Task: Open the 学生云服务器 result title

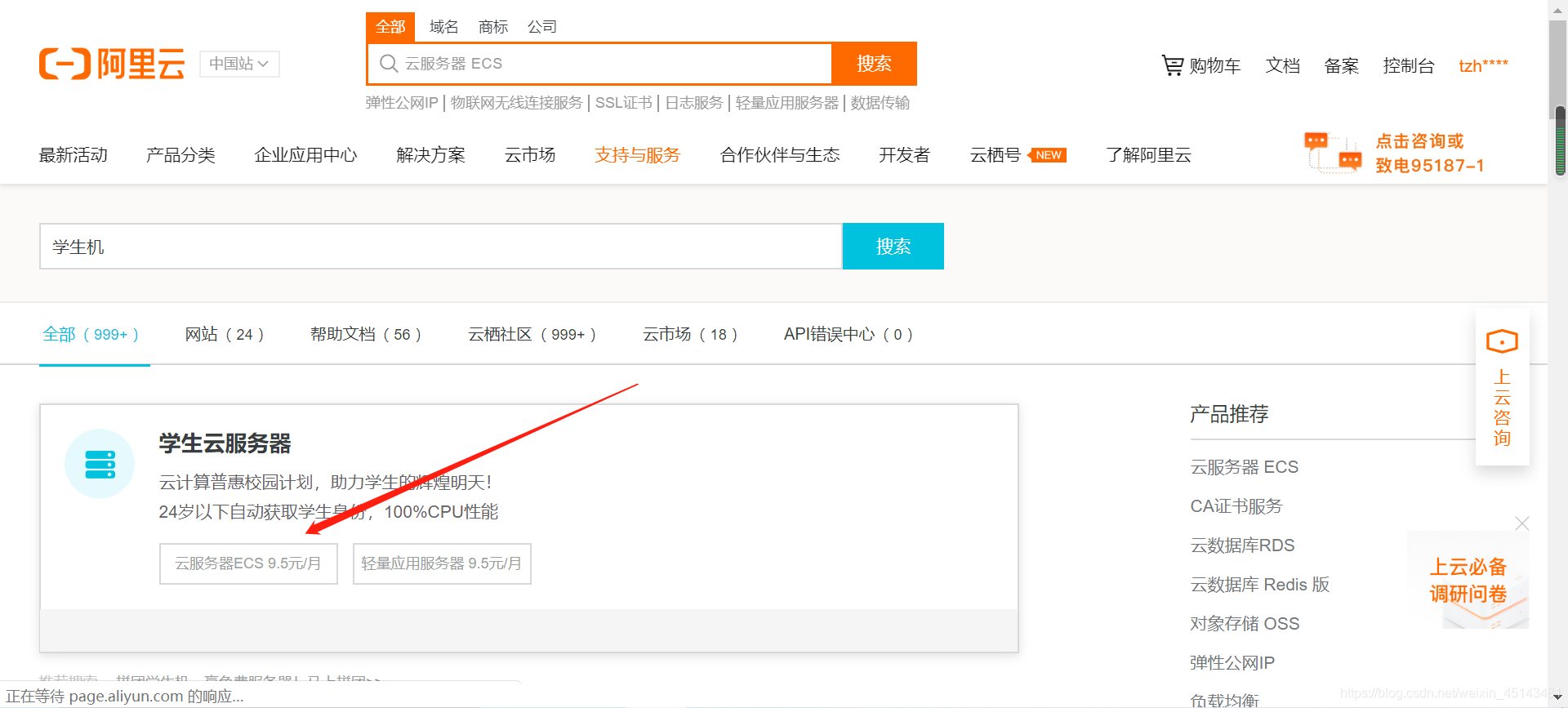Action: pos(225,443)
